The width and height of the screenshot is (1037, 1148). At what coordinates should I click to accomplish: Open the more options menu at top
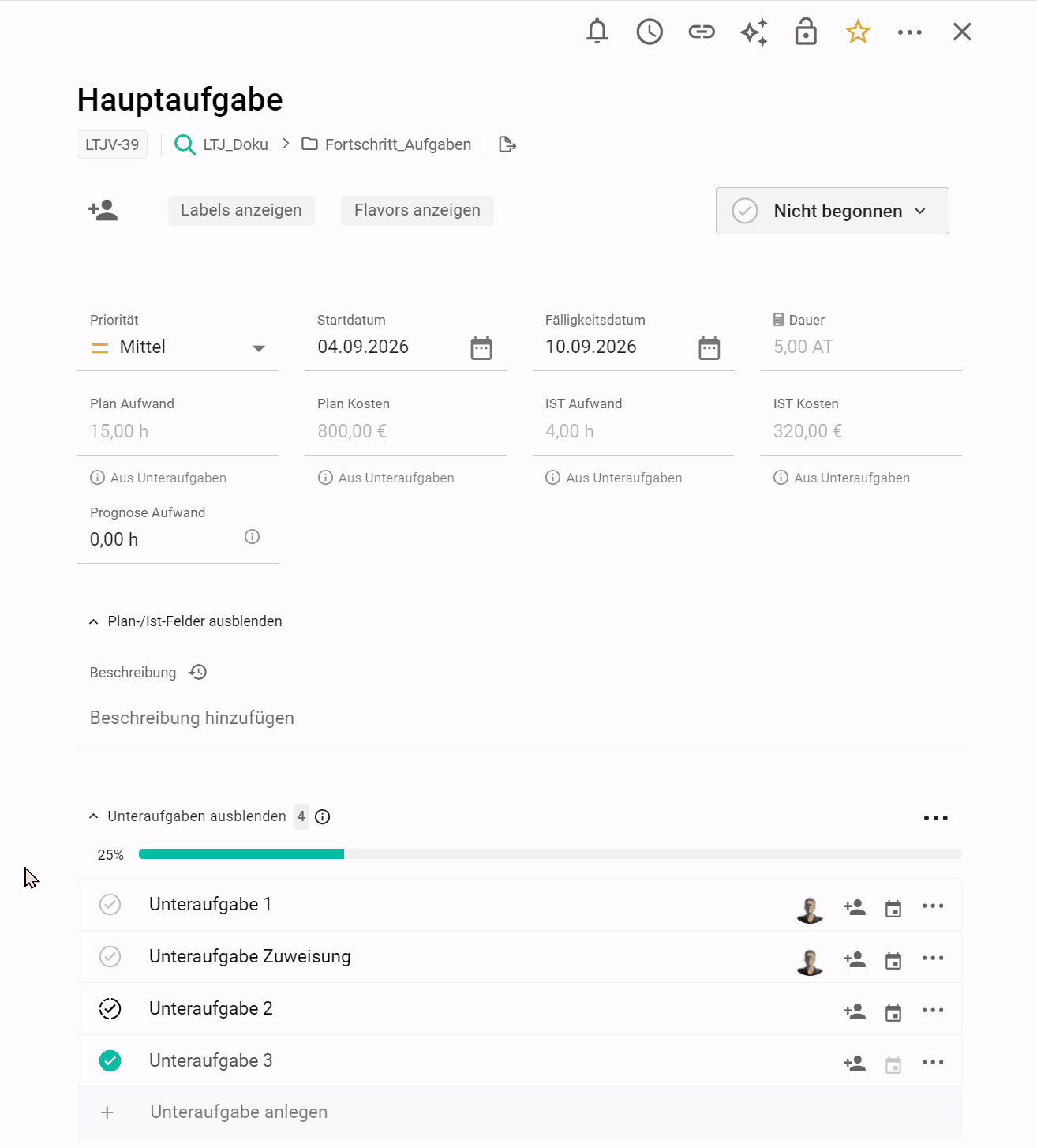tap(910, 32)
